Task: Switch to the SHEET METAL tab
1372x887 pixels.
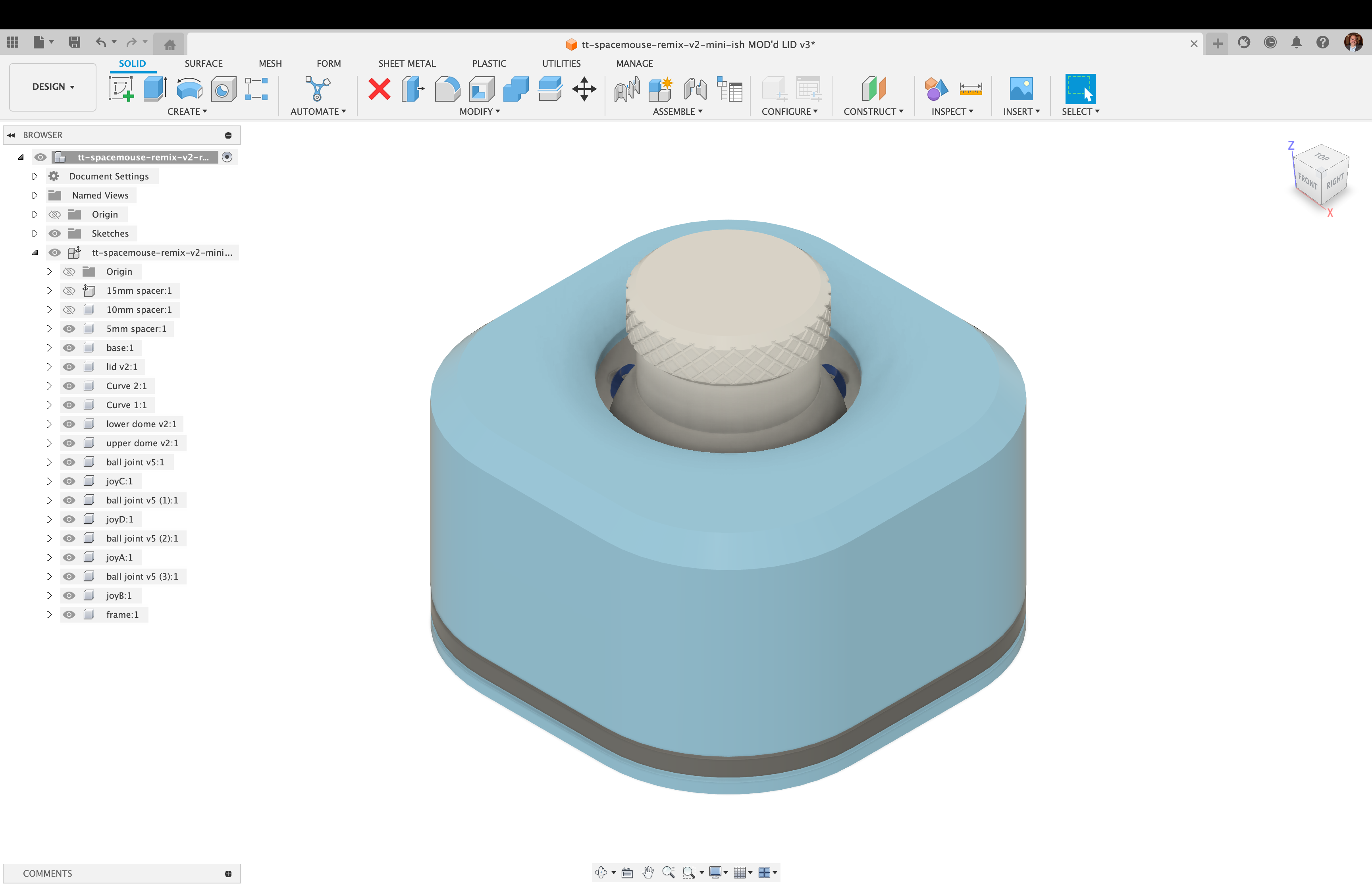Action: 407,64
